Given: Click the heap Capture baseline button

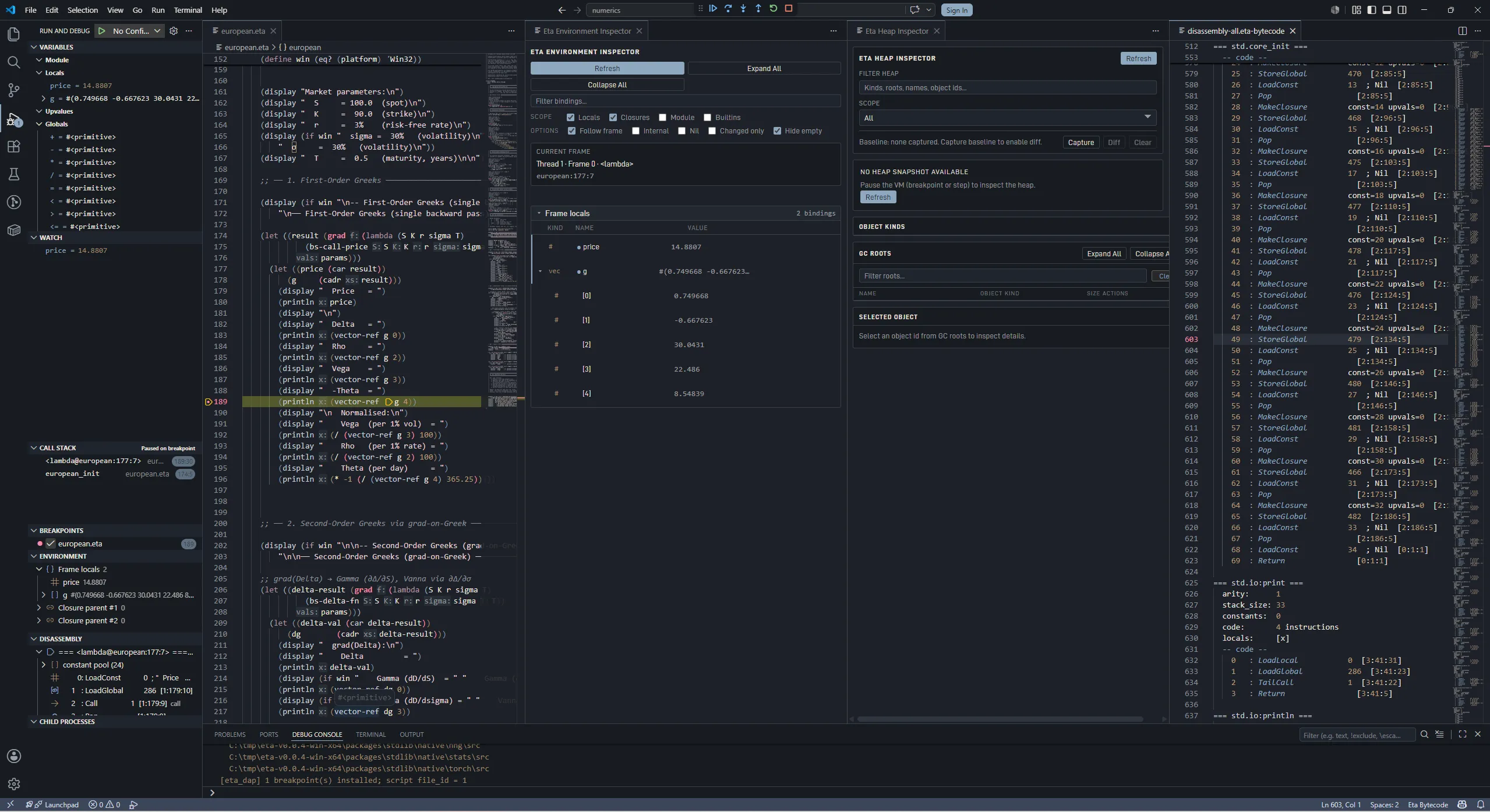Looking at the screenshot, I should point(1081,142).
